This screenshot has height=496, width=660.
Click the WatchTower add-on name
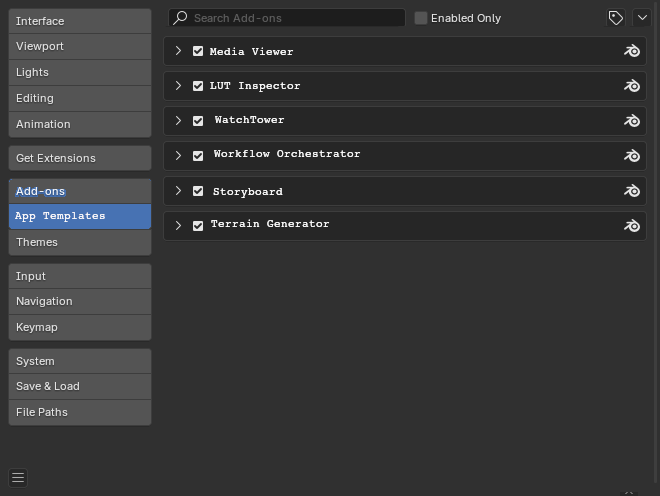point(249,120)
